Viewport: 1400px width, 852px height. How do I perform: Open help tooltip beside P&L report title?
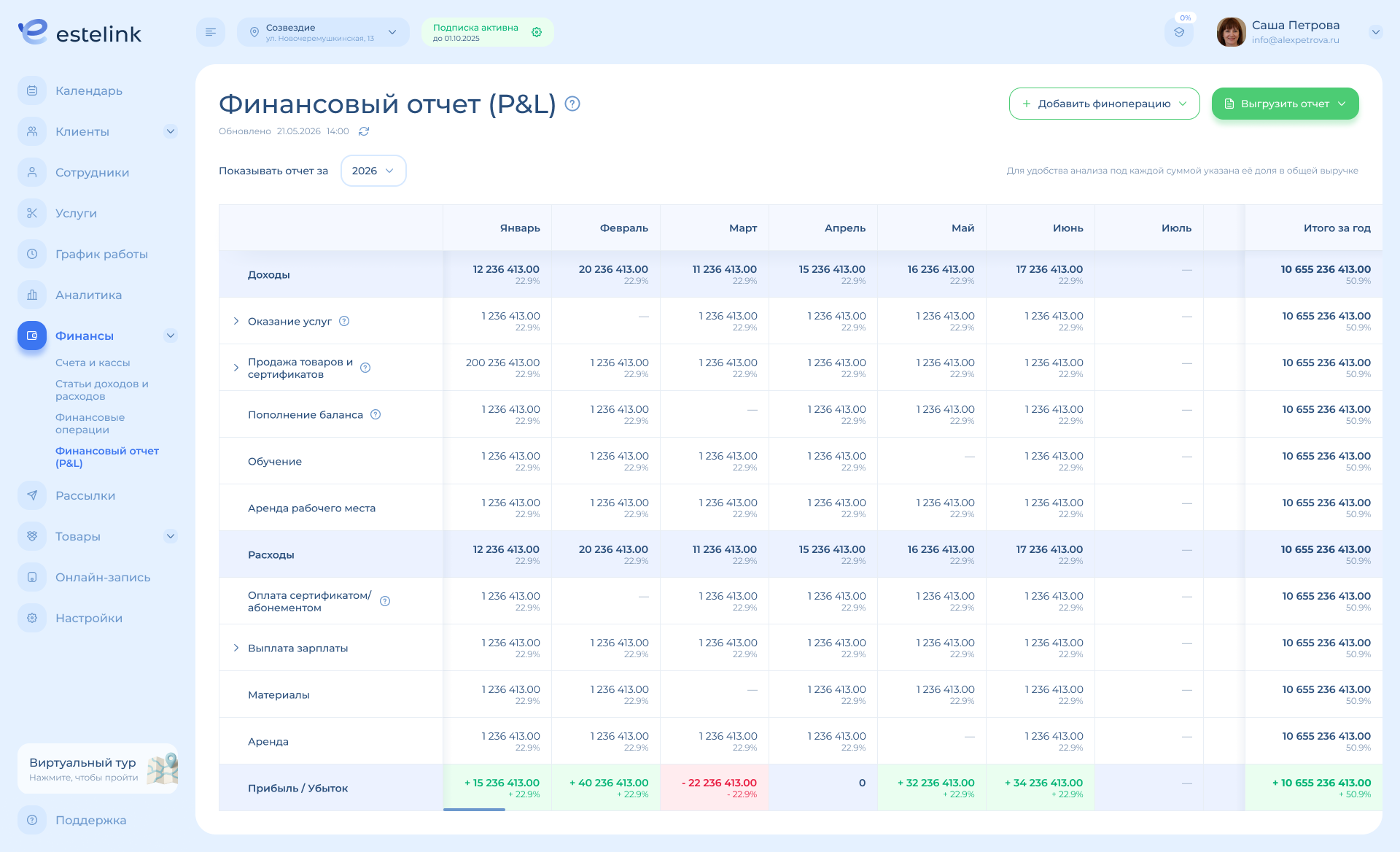[x=572, y=104]
